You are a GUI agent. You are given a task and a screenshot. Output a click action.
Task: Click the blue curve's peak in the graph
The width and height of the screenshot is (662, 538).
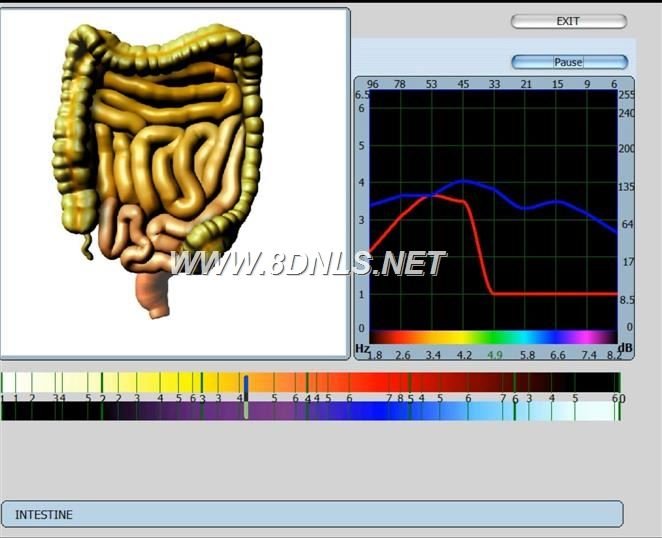(463, 182)
